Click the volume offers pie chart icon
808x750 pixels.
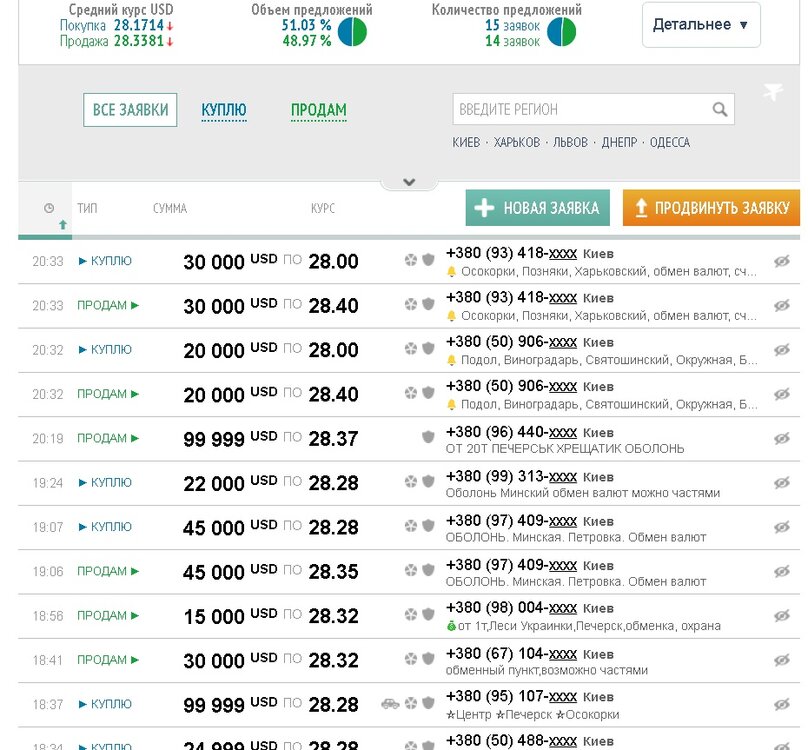coord(352,32)
